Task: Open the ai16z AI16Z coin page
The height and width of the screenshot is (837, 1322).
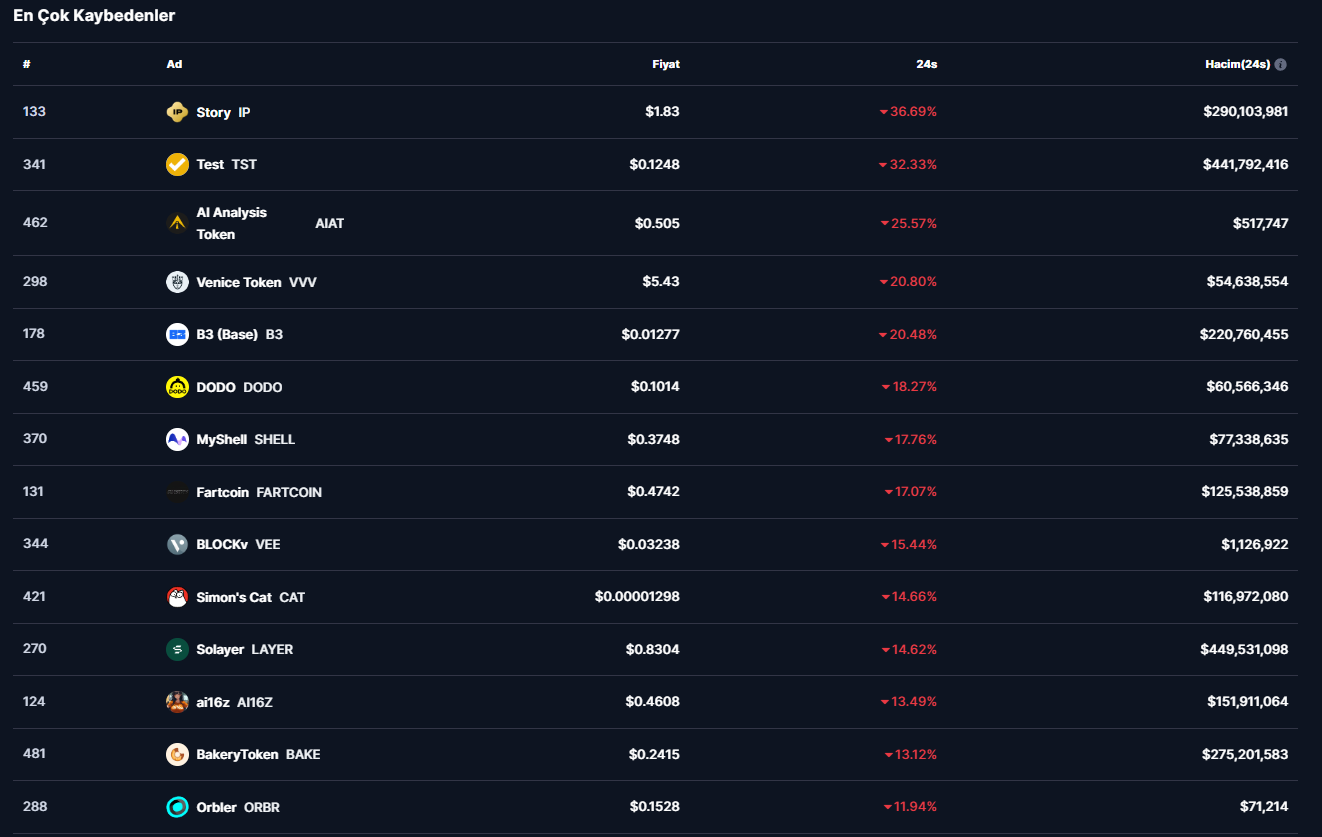Action: [234, 702]
